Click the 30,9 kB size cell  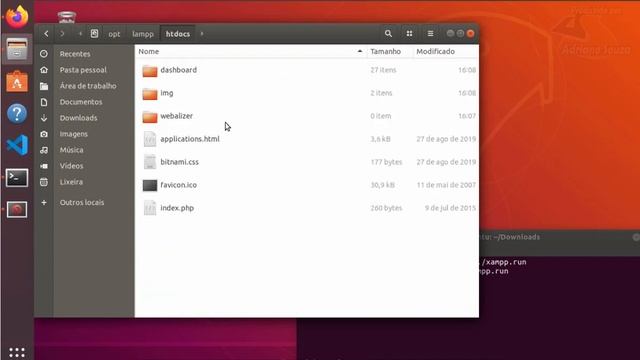click(382, 185)
